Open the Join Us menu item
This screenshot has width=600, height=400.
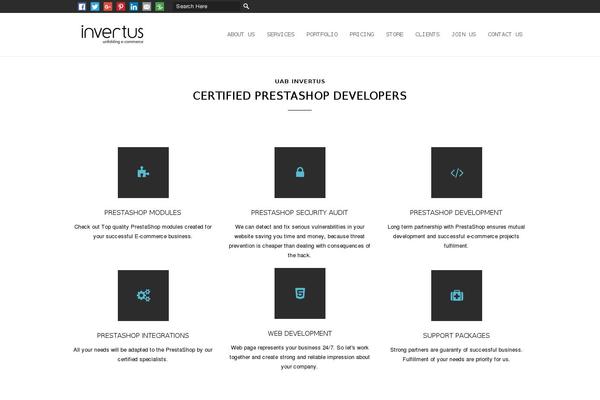pyautogui.click(x=464, y=34)
